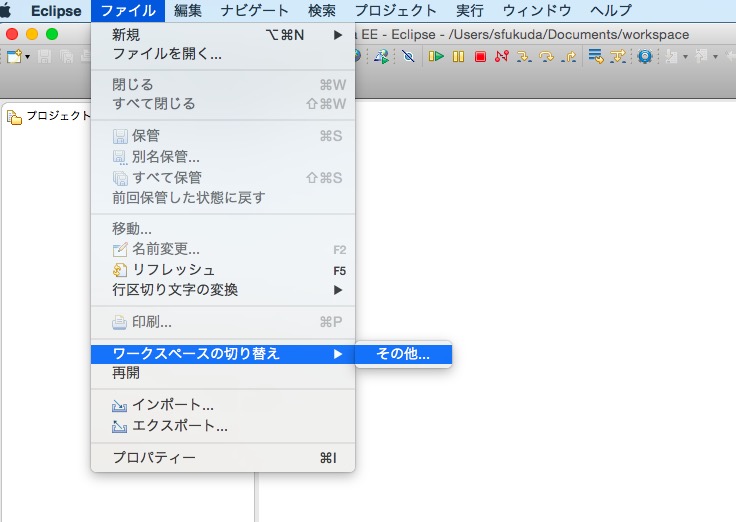Select 再開 menu item

coord(223,373)
